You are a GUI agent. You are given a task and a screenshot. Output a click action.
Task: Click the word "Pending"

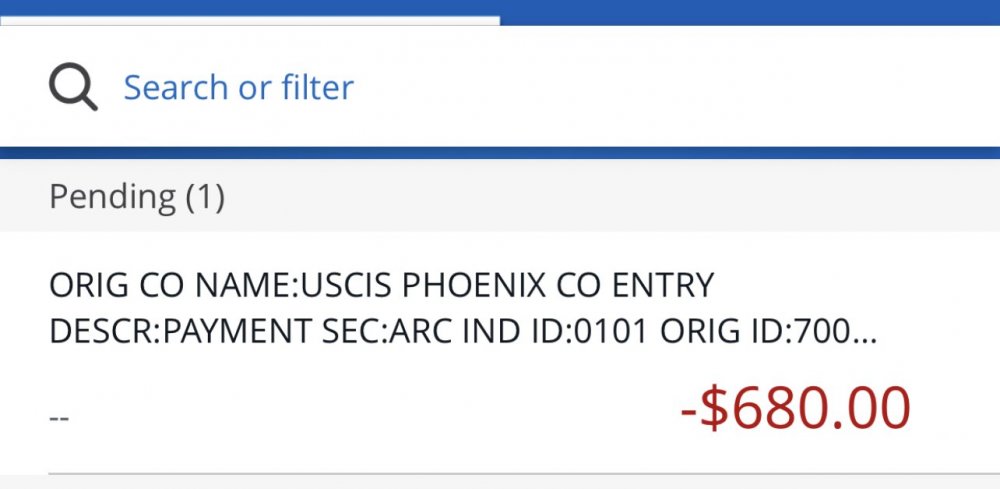(113, 196)
